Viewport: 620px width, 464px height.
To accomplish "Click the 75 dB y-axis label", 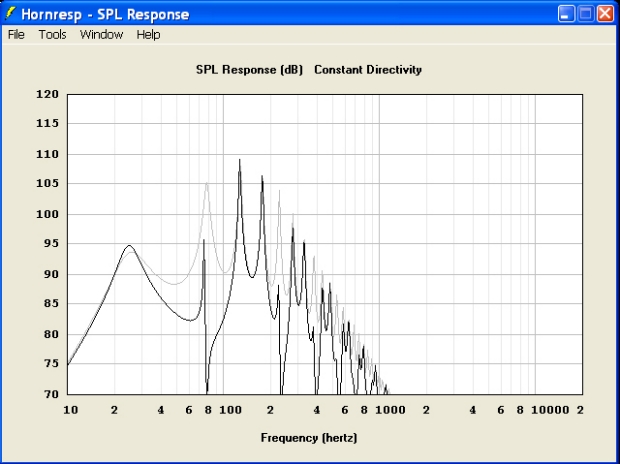I will [x=50, y=363].
